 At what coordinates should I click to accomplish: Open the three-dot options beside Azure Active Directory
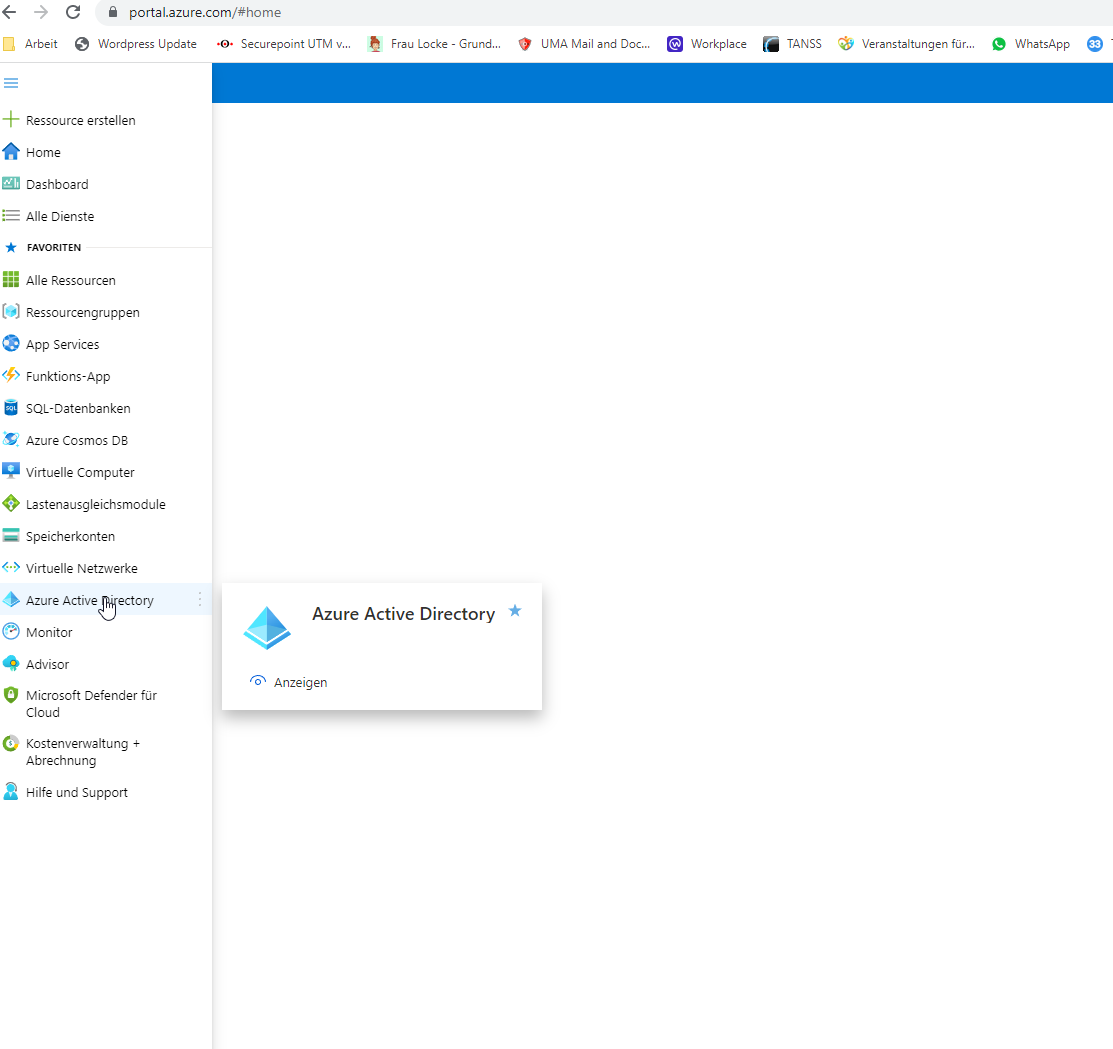(200, 600)
